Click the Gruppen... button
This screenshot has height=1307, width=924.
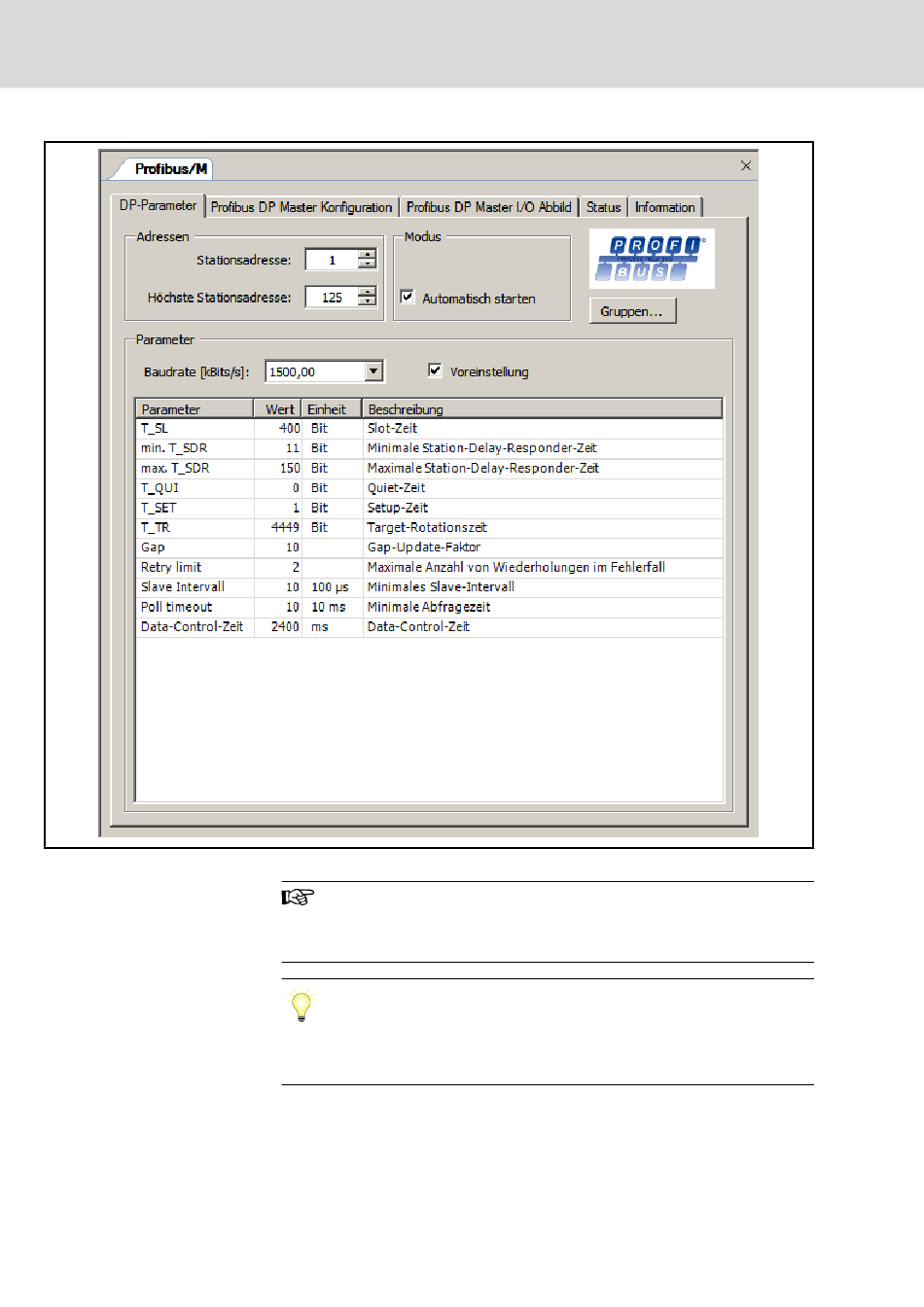point(632,311)
